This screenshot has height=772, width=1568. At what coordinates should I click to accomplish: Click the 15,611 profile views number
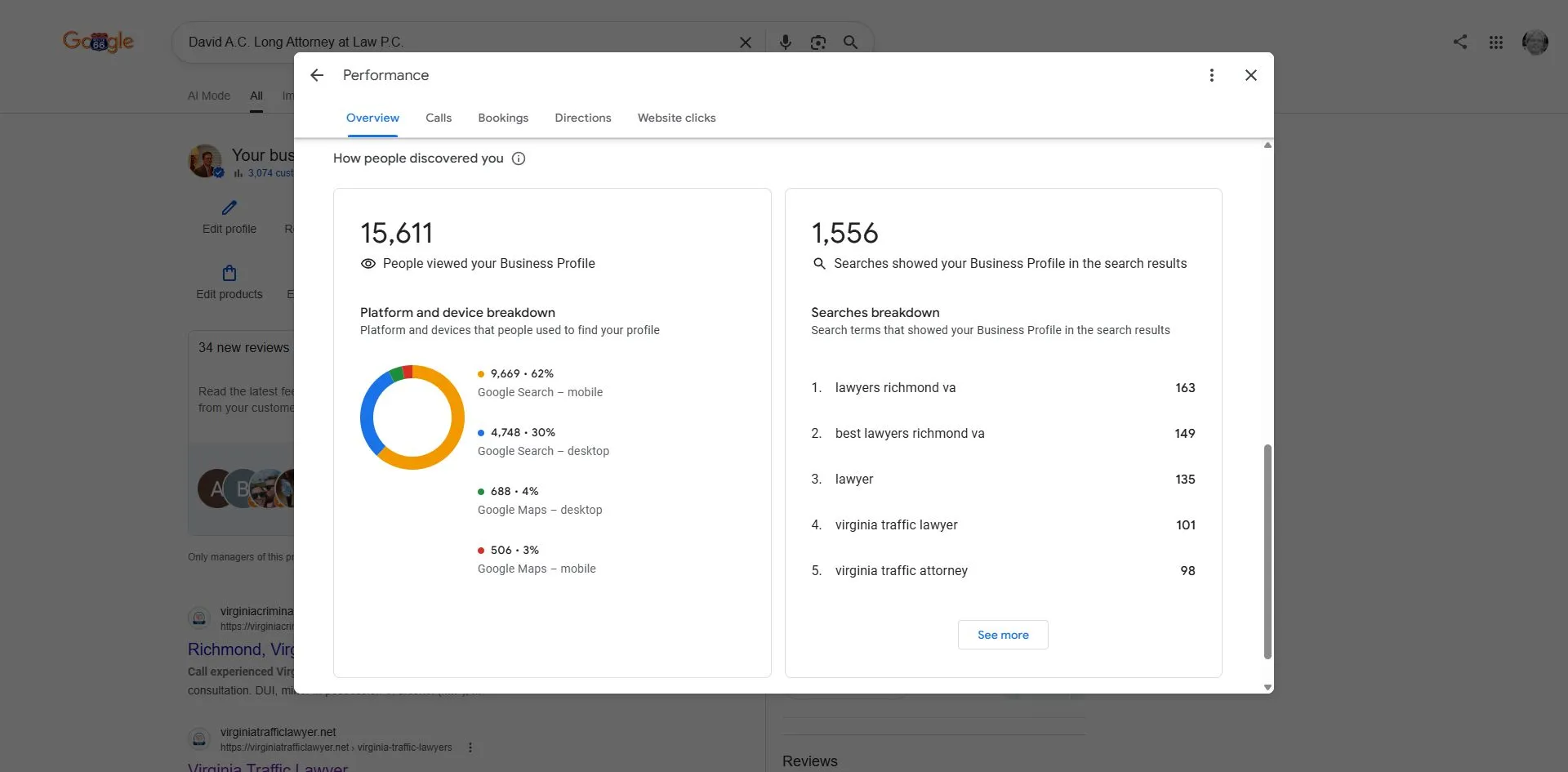point(396,234)
